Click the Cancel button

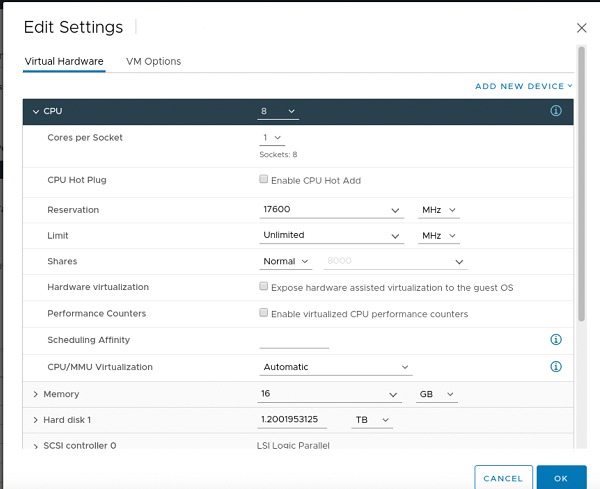503,478
